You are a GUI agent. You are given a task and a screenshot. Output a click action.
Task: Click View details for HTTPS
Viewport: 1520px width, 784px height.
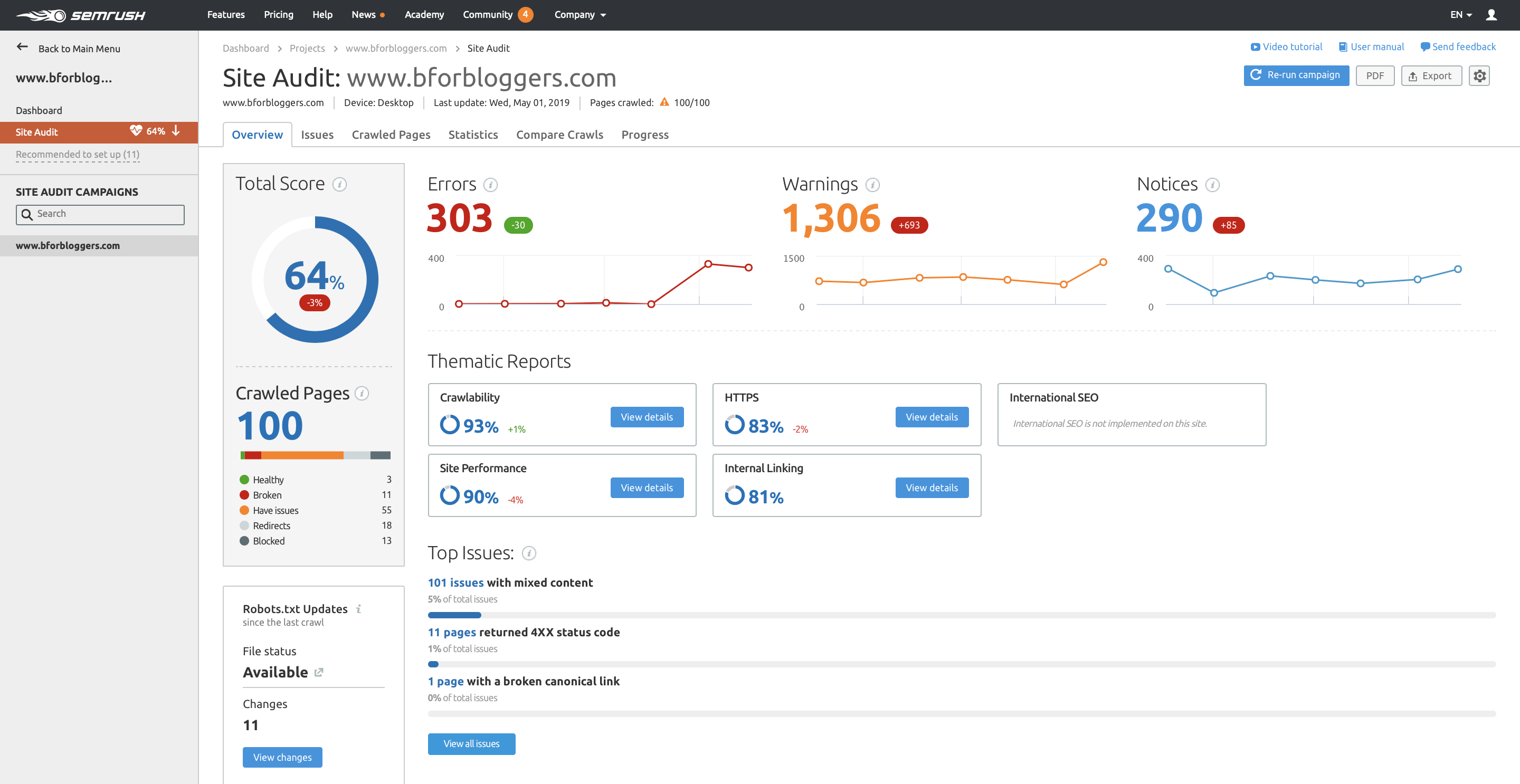(932, 417)
